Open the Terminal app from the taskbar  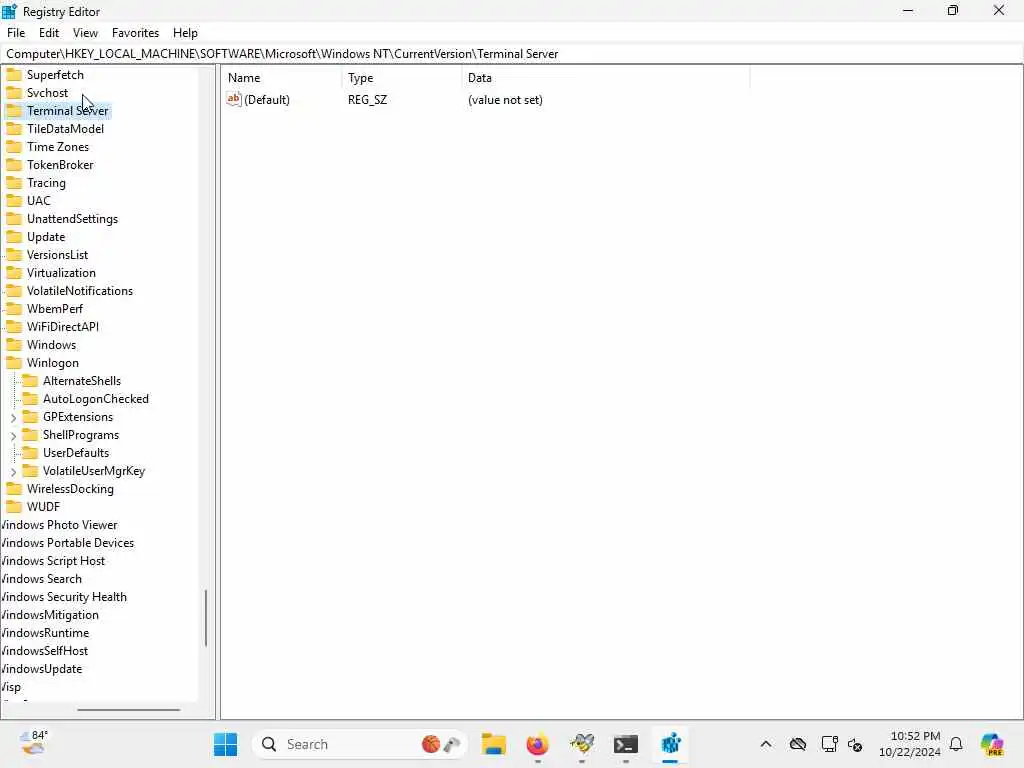click(x=626, y=744)
